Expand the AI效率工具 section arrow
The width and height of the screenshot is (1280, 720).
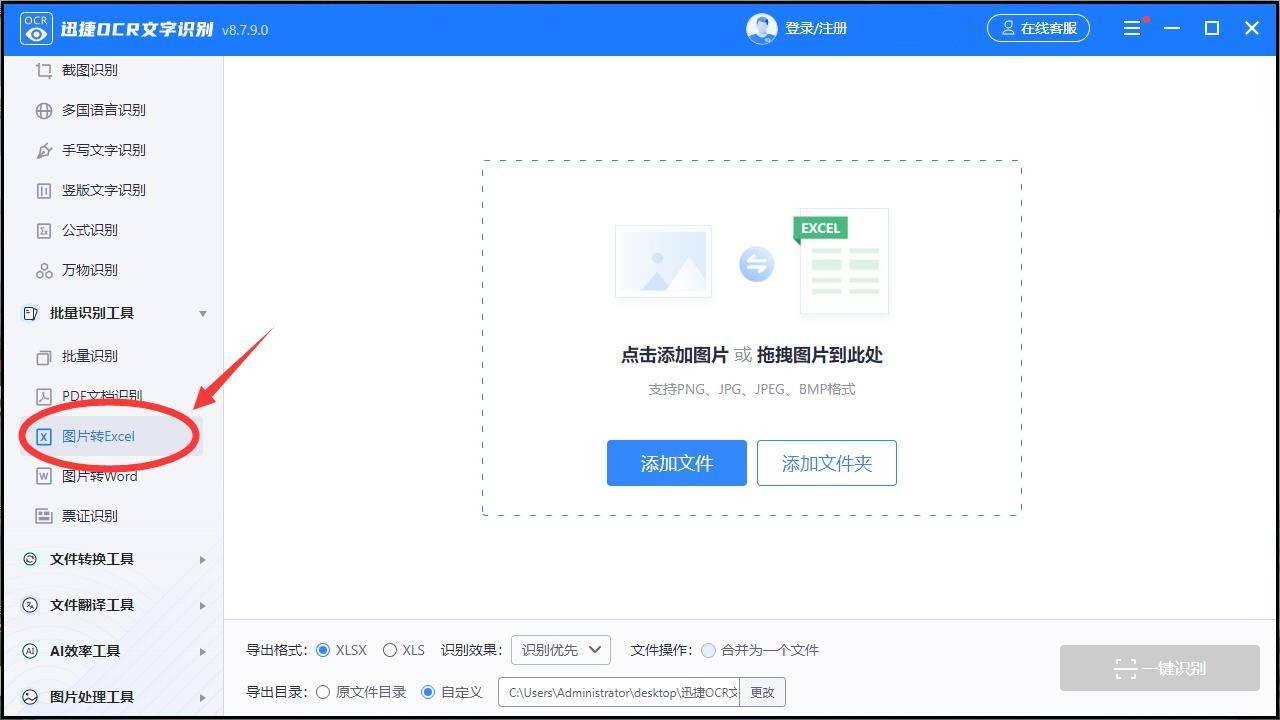pos(203,651)
